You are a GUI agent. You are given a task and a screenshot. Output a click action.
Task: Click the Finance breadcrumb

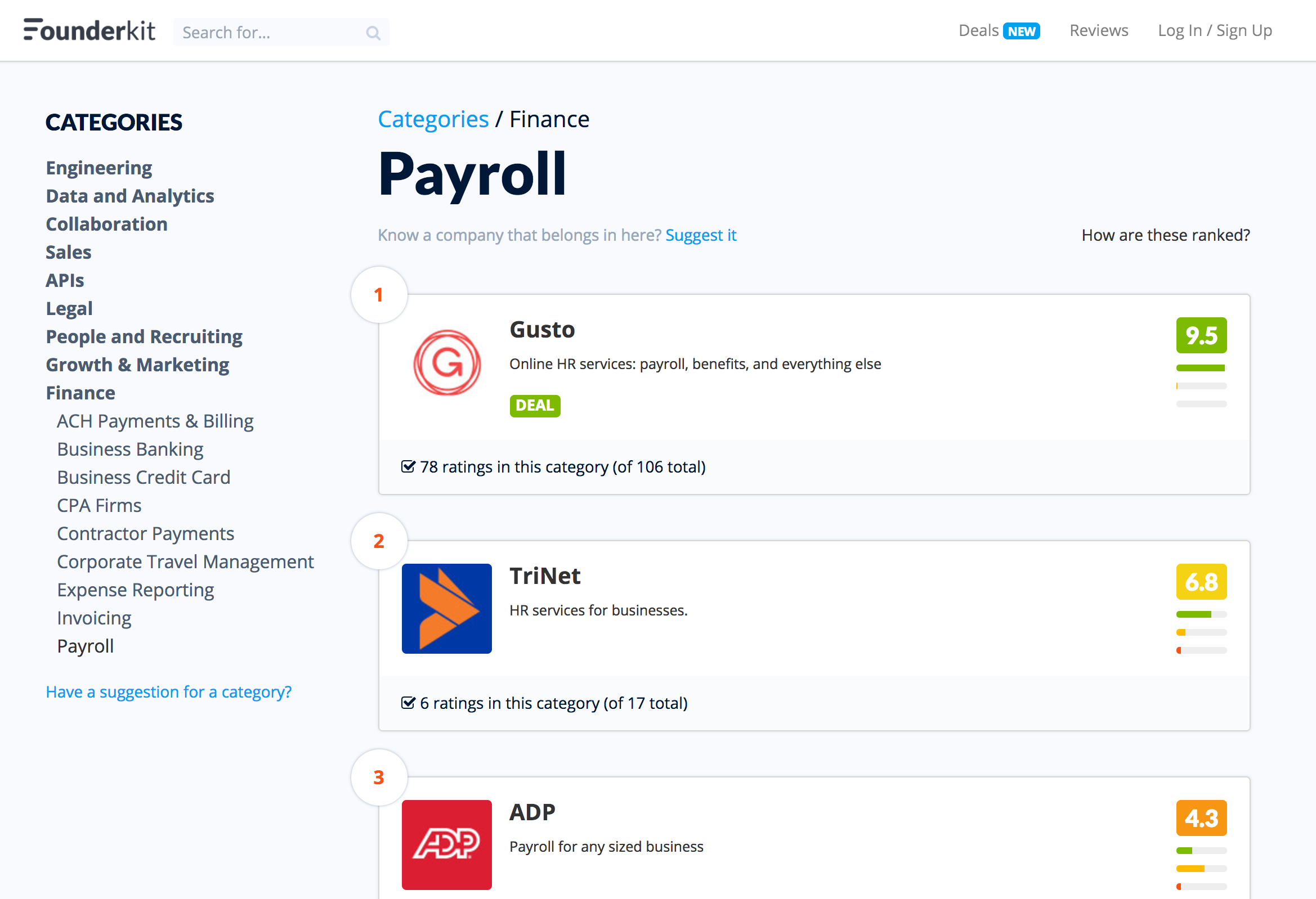(x=549, y=119)
